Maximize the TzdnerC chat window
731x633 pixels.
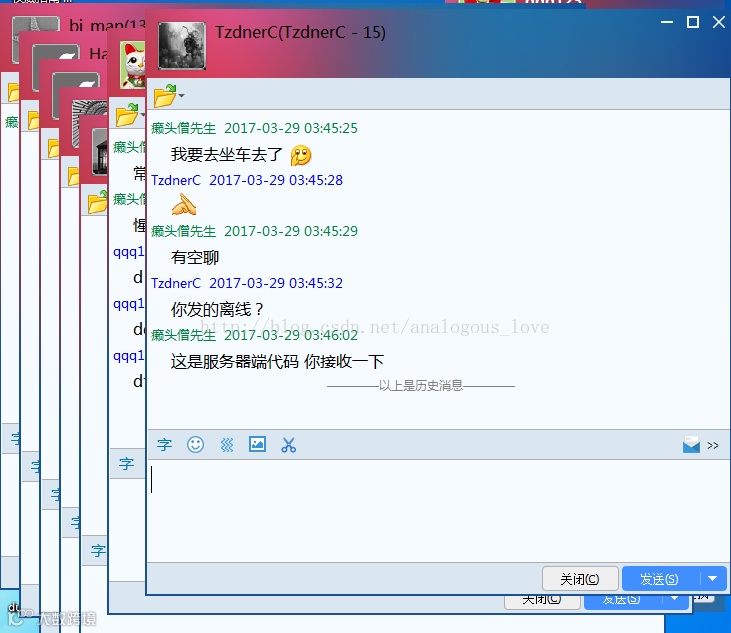[693, 22]
